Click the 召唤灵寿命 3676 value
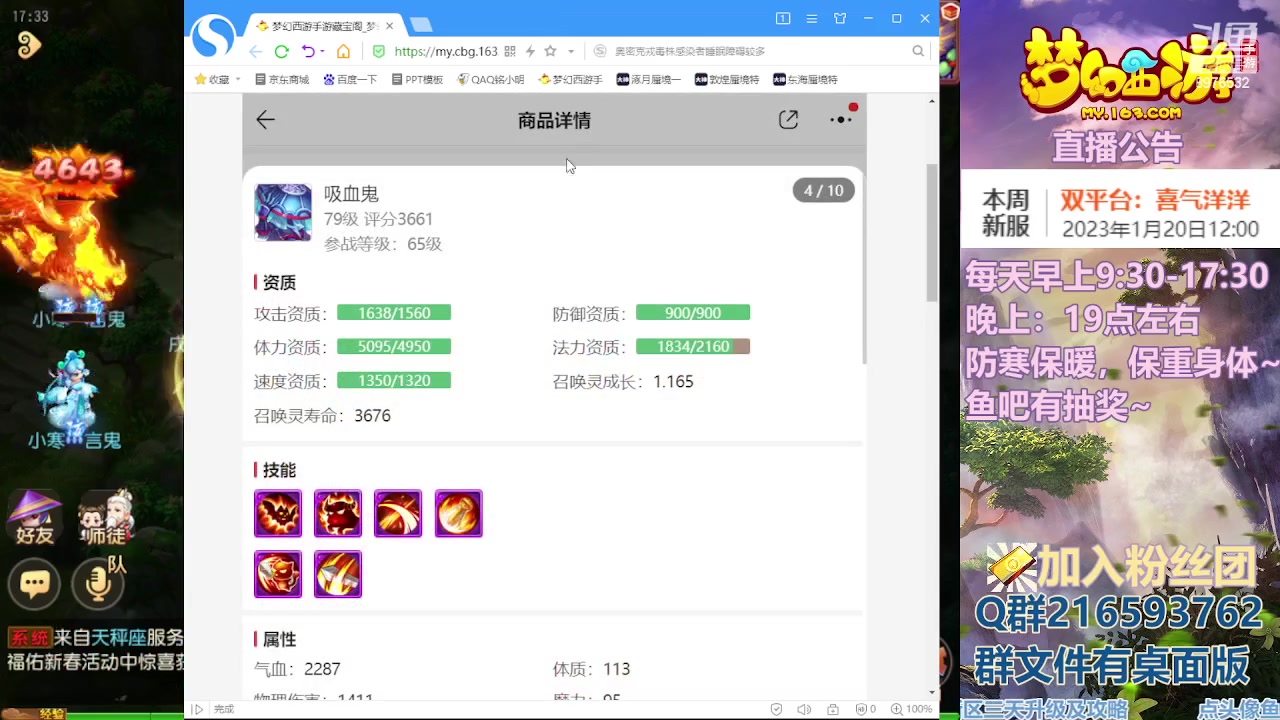This screenshot has width=1280, height=720. tap(372, 416)
